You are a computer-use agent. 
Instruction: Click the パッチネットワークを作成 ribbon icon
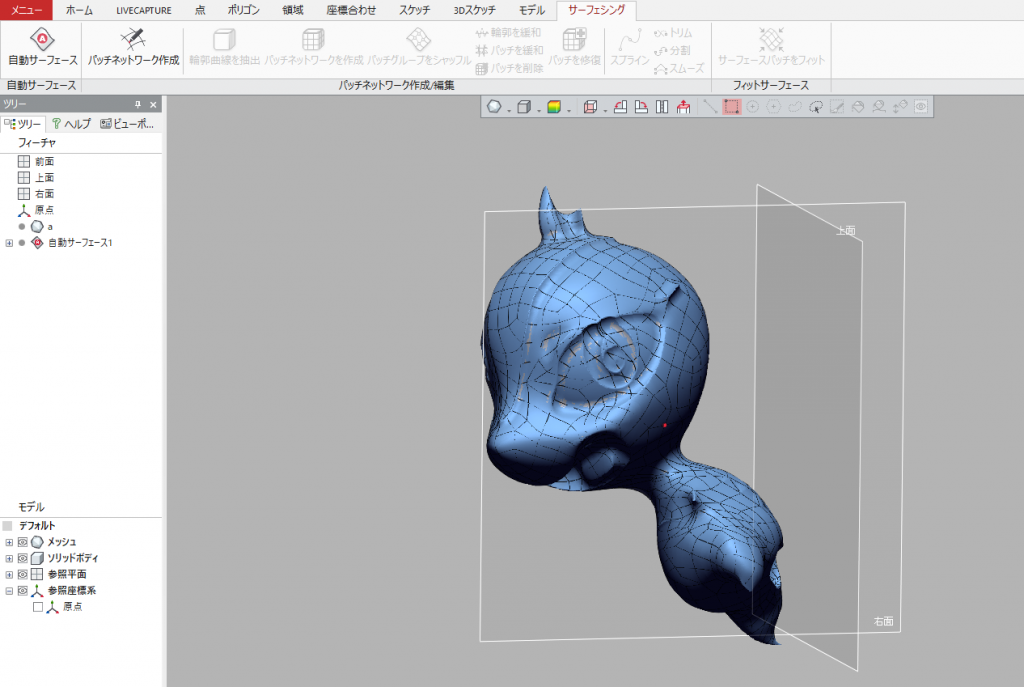pyautogui.click(x=313, y=39)
